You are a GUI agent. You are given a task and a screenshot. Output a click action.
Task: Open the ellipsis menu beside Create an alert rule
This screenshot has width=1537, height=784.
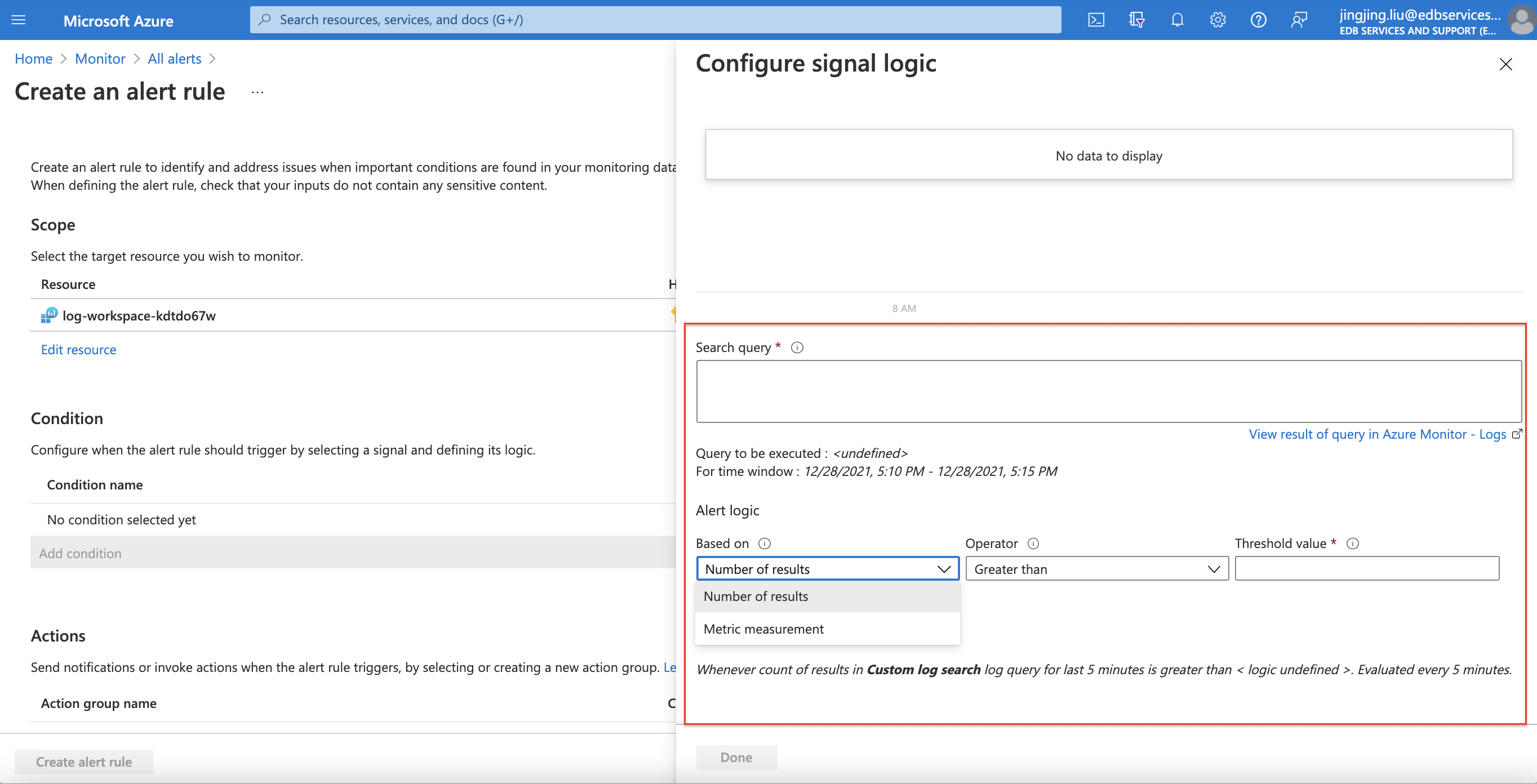tap(257, 92)
